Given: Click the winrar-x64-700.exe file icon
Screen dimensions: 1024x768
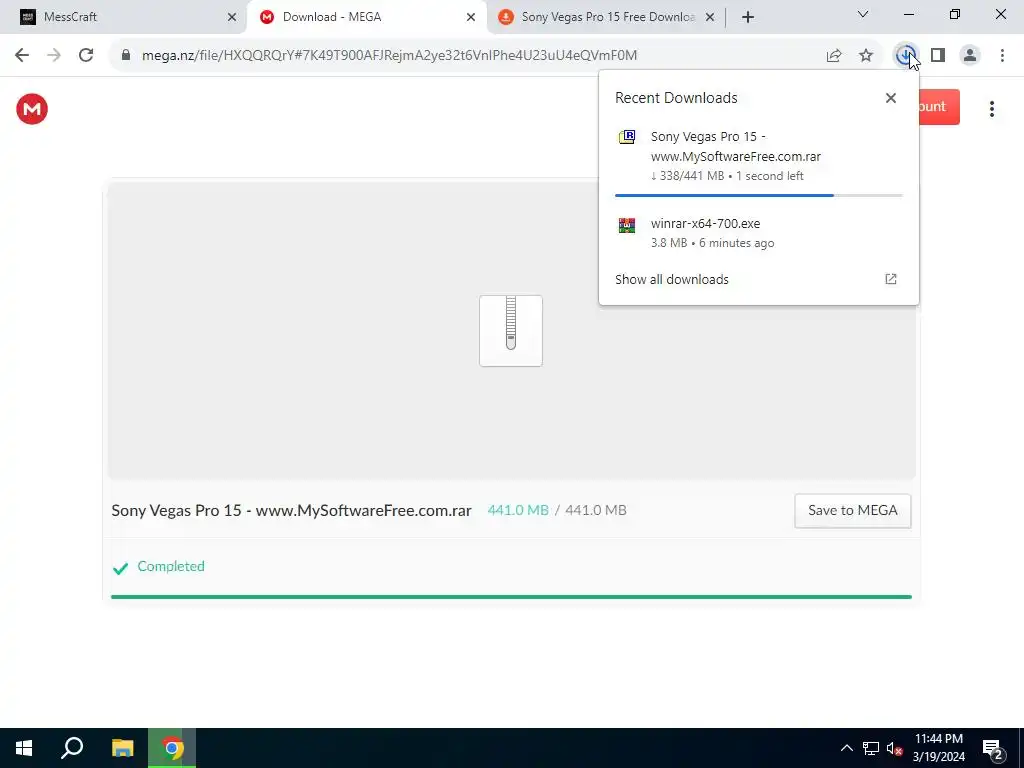Looking at the screenshot, I should click(627, 225).
